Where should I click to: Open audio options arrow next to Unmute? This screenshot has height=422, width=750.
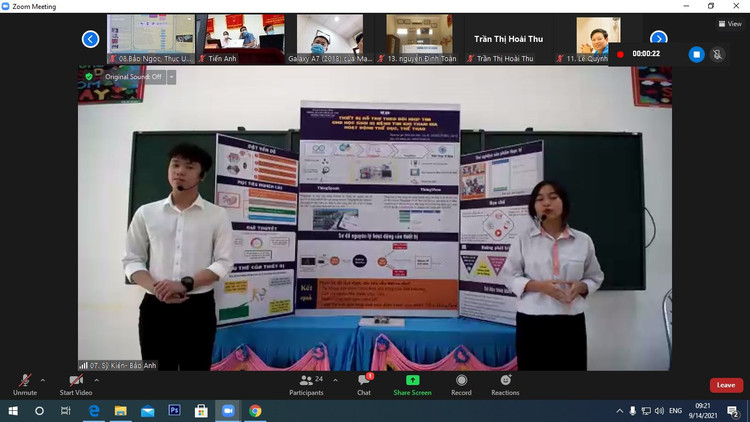42,380
